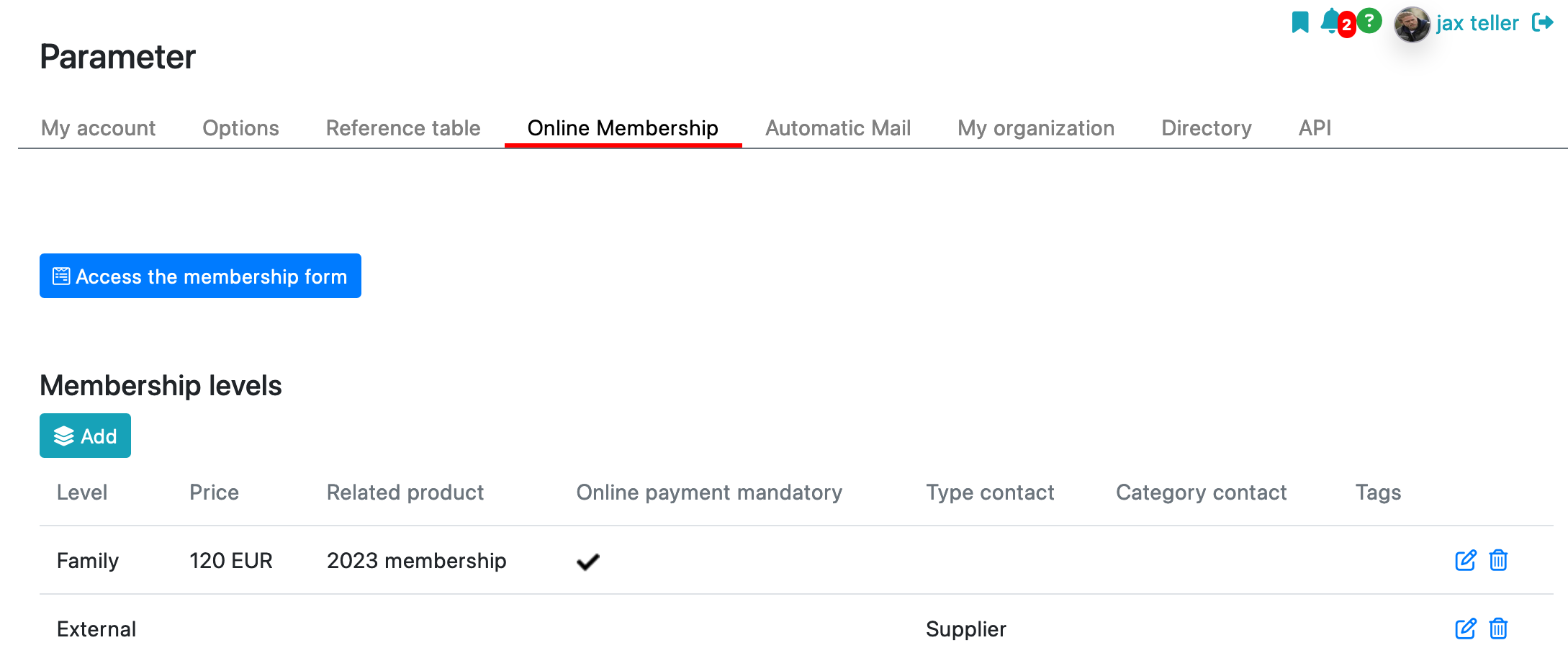Delete the External membership level
The image size is (1568, 671).
point(1498,629)
